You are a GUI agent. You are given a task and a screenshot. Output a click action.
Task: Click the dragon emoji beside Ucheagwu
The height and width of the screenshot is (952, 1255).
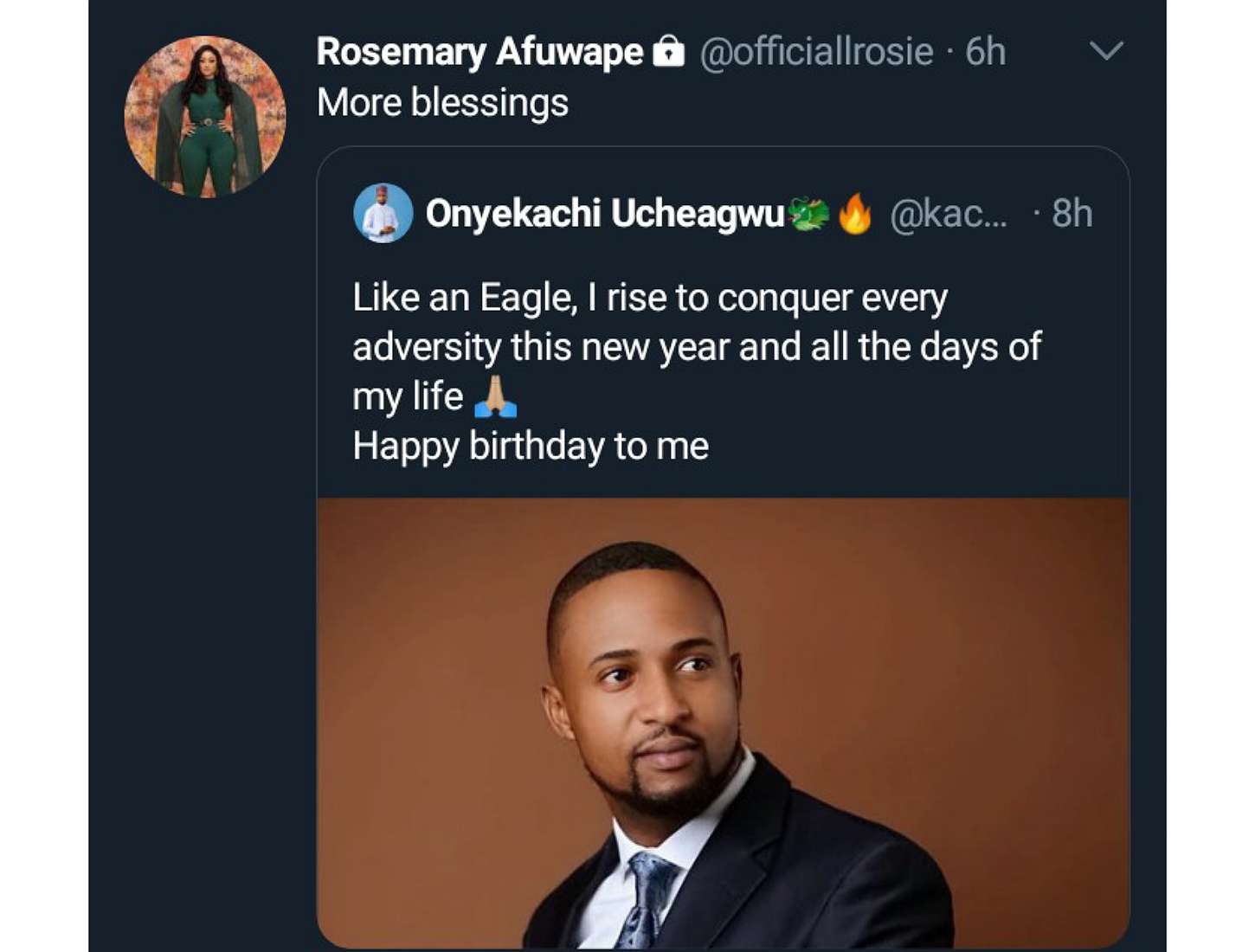pyautogui.click(x=808, y=214)
